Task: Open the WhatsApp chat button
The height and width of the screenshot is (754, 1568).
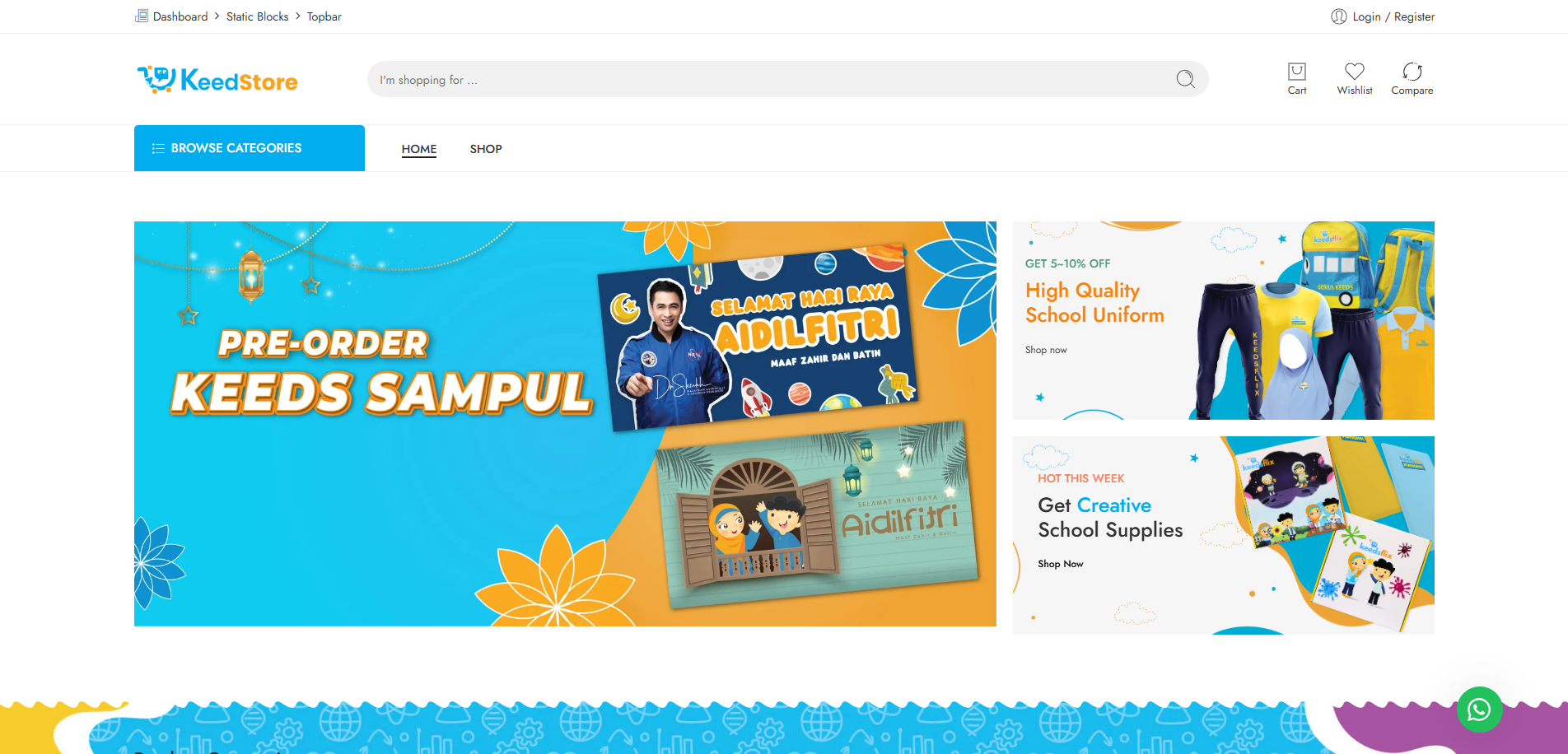Action: point(1479,709)
